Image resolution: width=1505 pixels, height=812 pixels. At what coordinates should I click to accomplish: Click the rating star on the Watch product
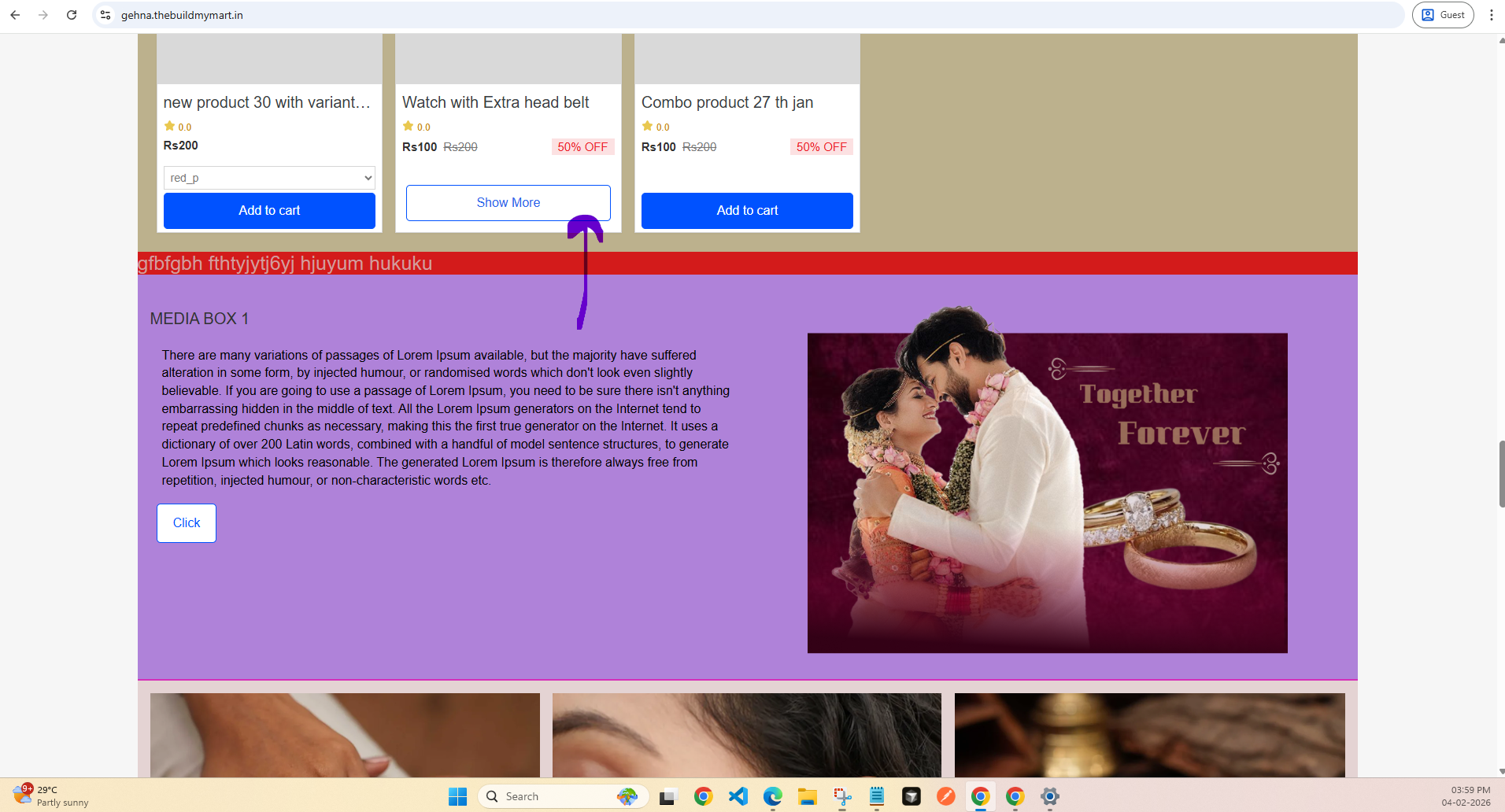pos(408,126)
